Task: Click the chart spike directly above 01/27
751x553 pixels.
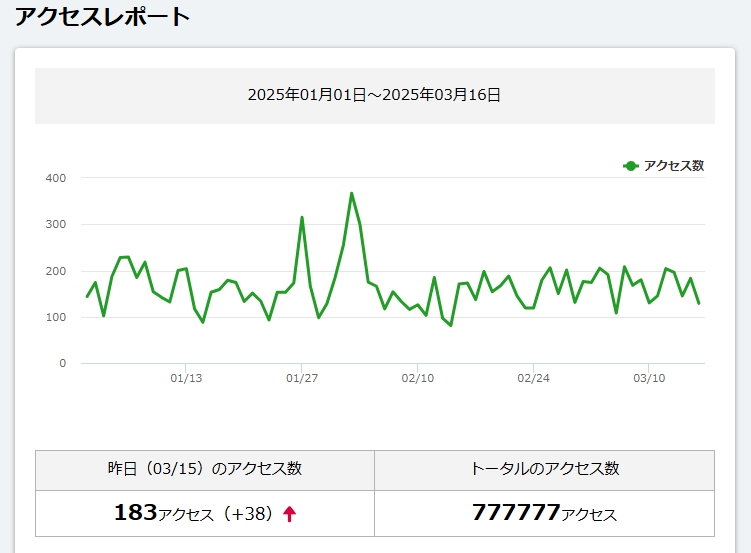Action: pyautogui.click(x=302, y=218)
